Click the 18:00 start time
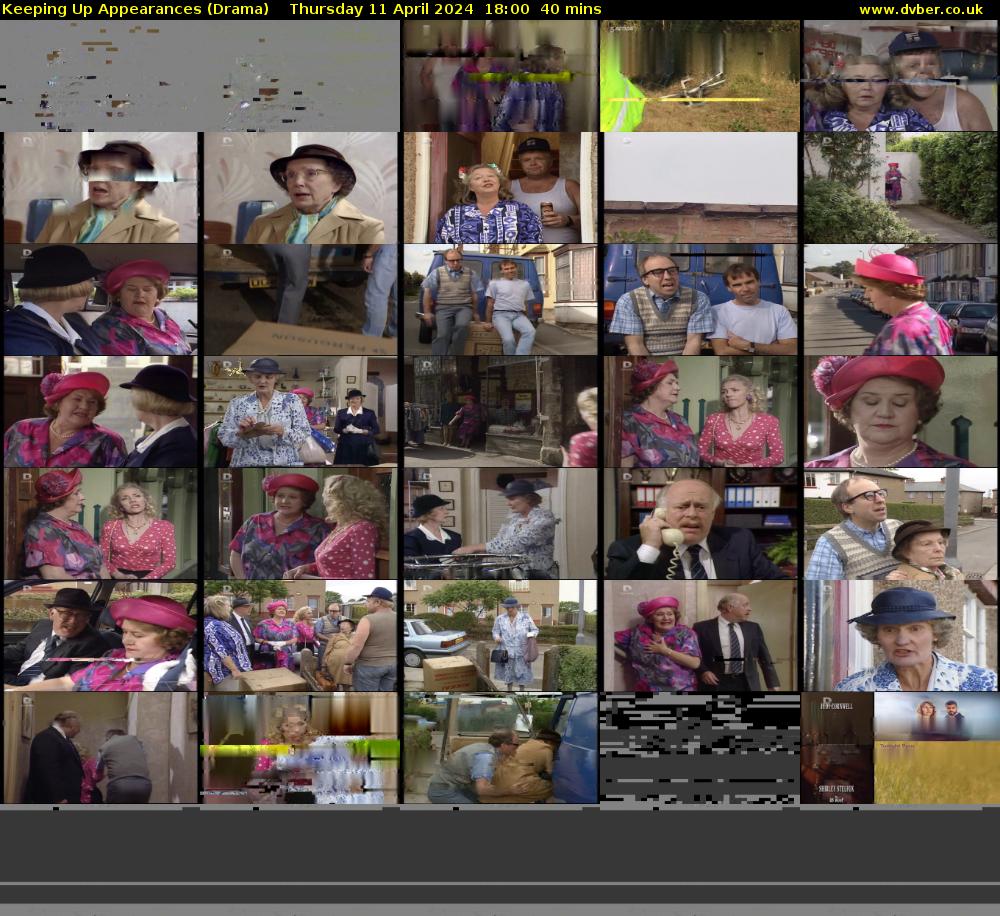The height and width of the screenshot is (916, 1000). pos(506,9)
